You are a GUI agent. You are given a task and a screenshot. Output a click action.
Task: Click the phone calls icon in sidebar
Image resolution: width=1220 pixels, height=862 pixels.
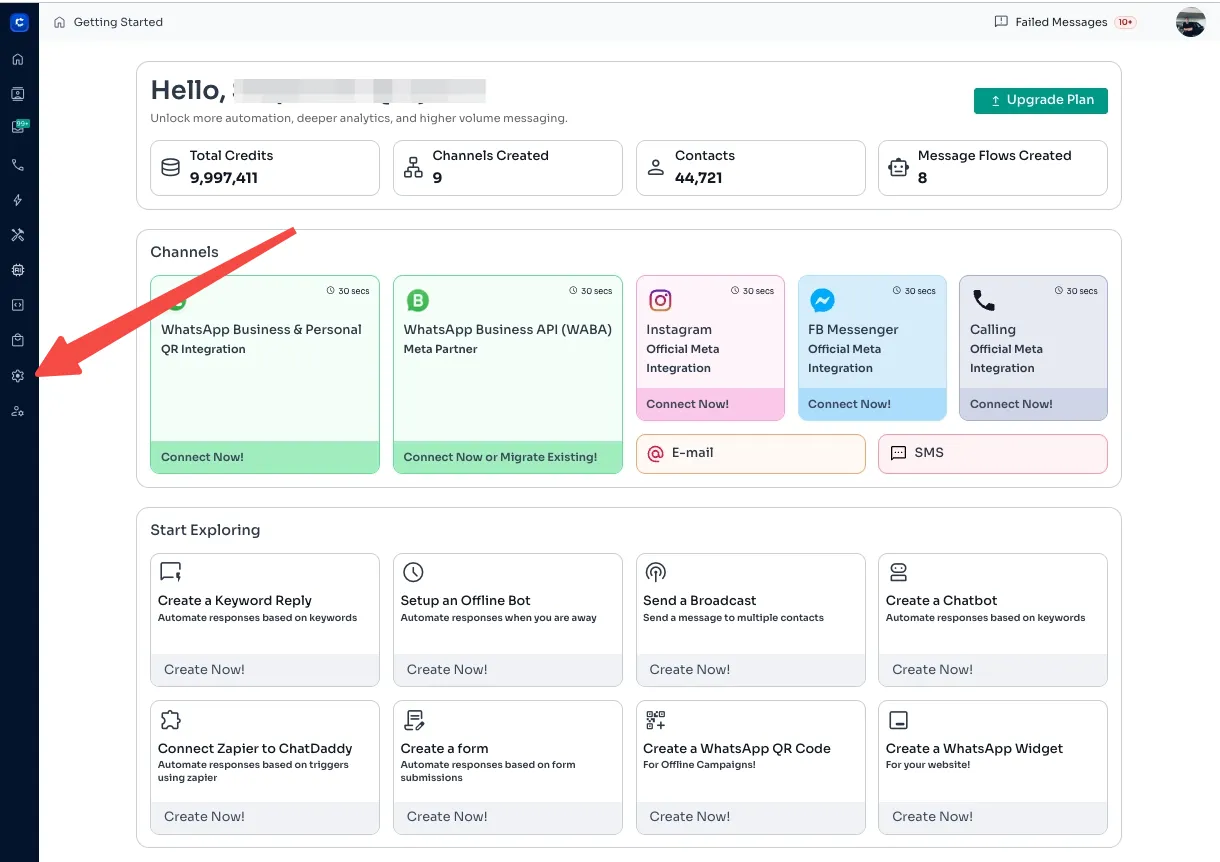coord(18,165)
